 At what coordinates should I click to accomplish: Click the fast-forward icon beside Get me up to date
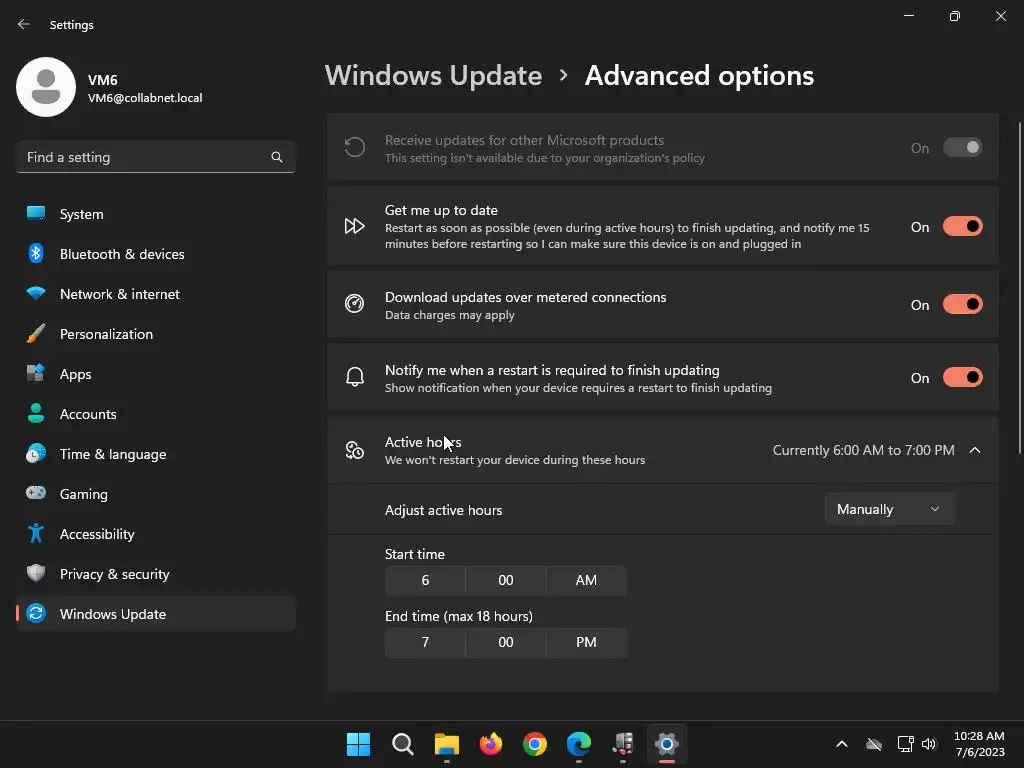click(355, 226)
